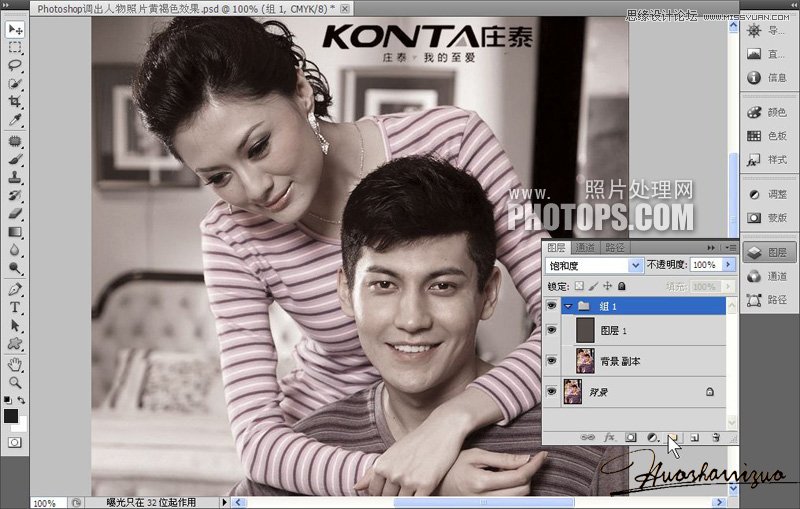Switch to the 路径 tab
Screen dimensions: 800x509
point(614,248)
